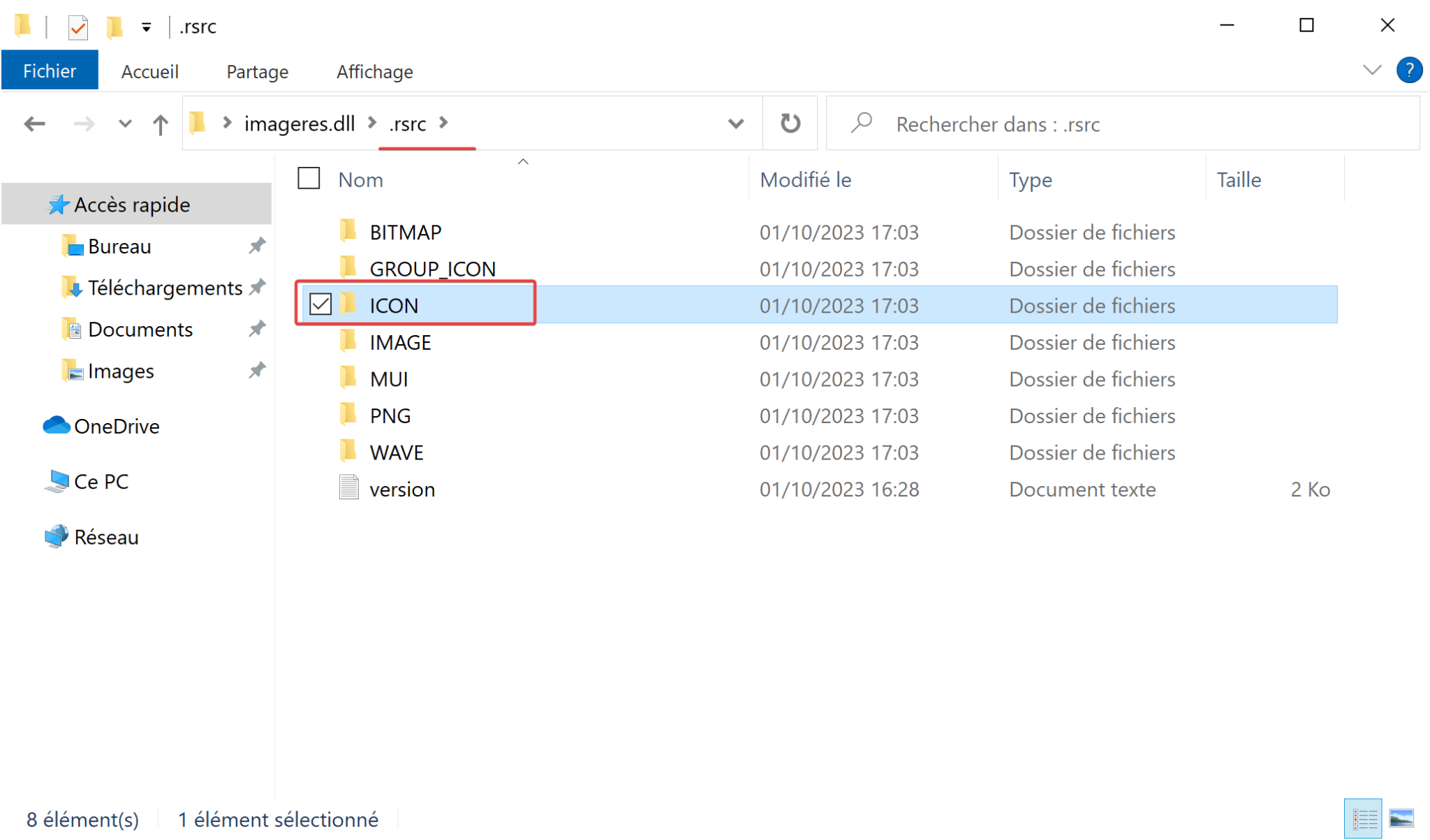Viewport: 1430px width, 840px height.
Task: Collapse the ribbon with the chevron
Action: [x=1371, y=70]
